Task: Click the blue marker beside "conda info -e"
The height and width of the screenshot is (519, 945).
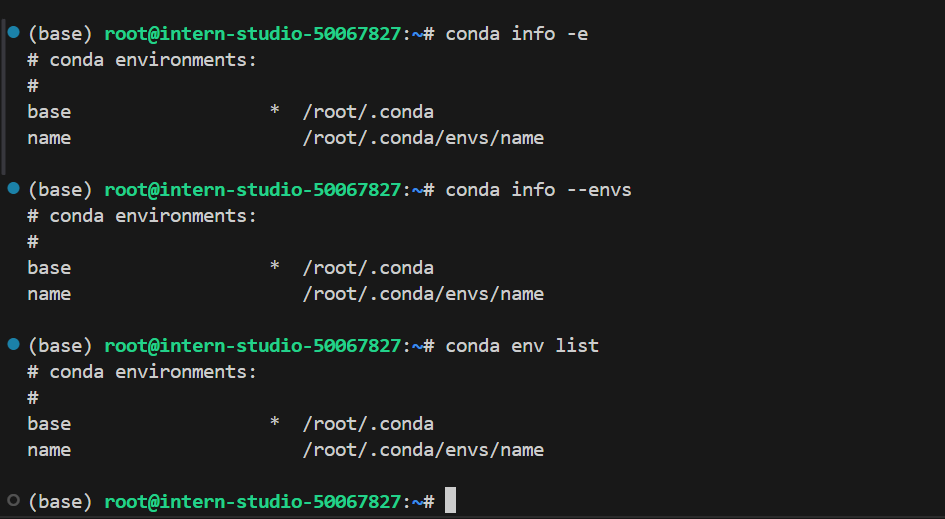Action: click(x=13, y=32)
